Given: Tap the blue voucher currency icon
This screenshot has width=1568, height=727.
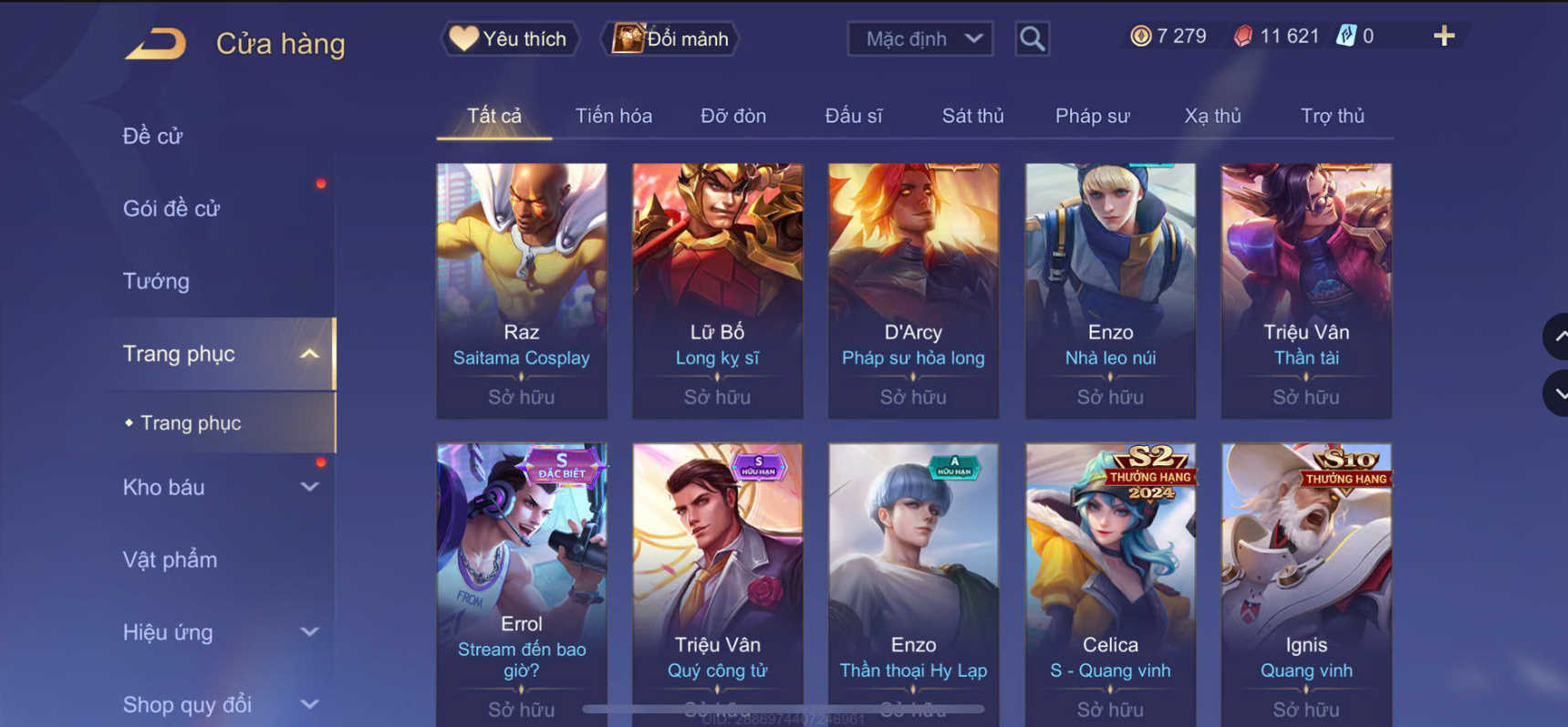Looking at the screenshot, I should pyautogui.click(x=1345, y=36).
